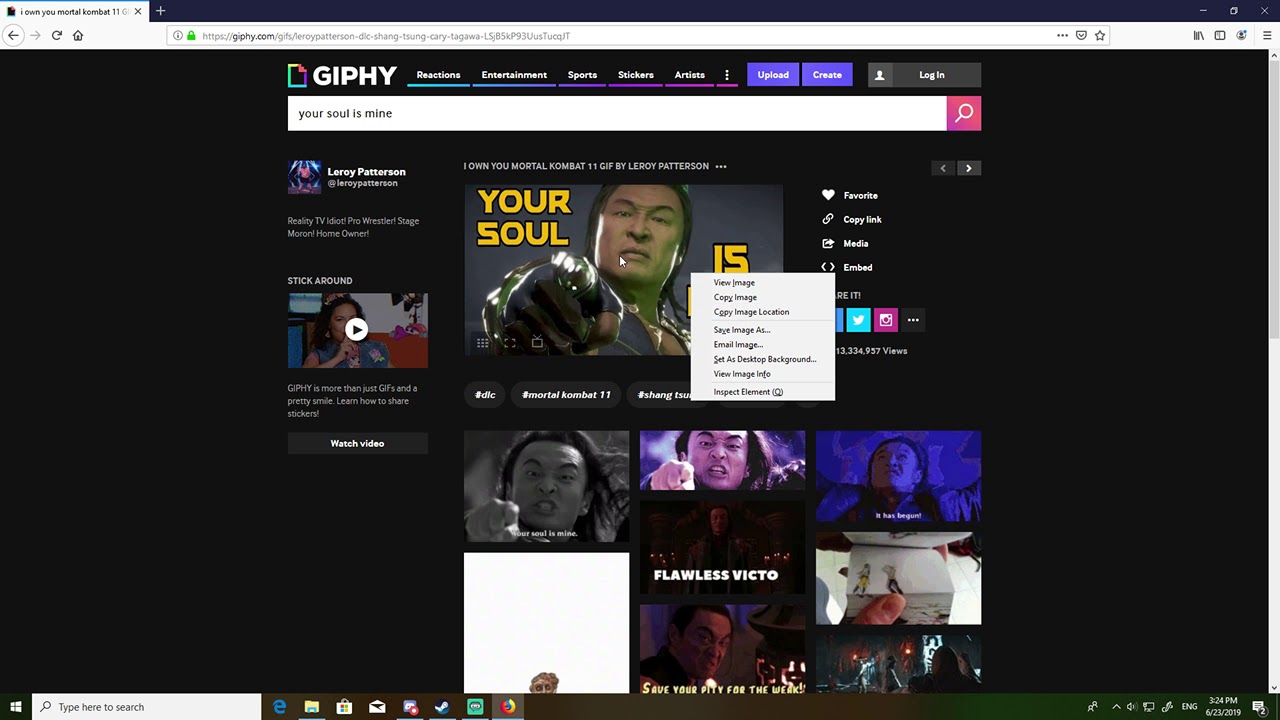
Task: Open a new browser tab
Action: pos(160,11)
